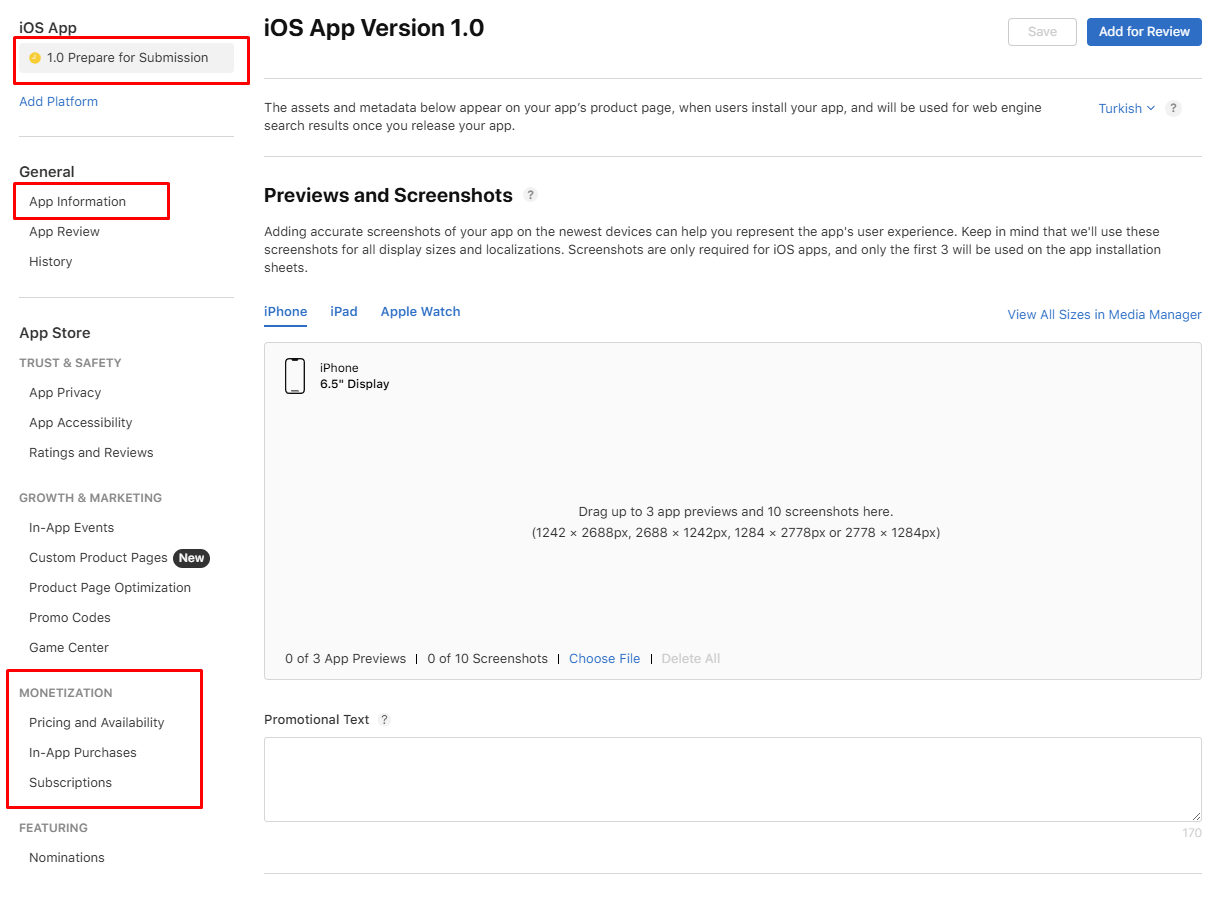Click the iPhone 6.5" Display device icon

295,376
